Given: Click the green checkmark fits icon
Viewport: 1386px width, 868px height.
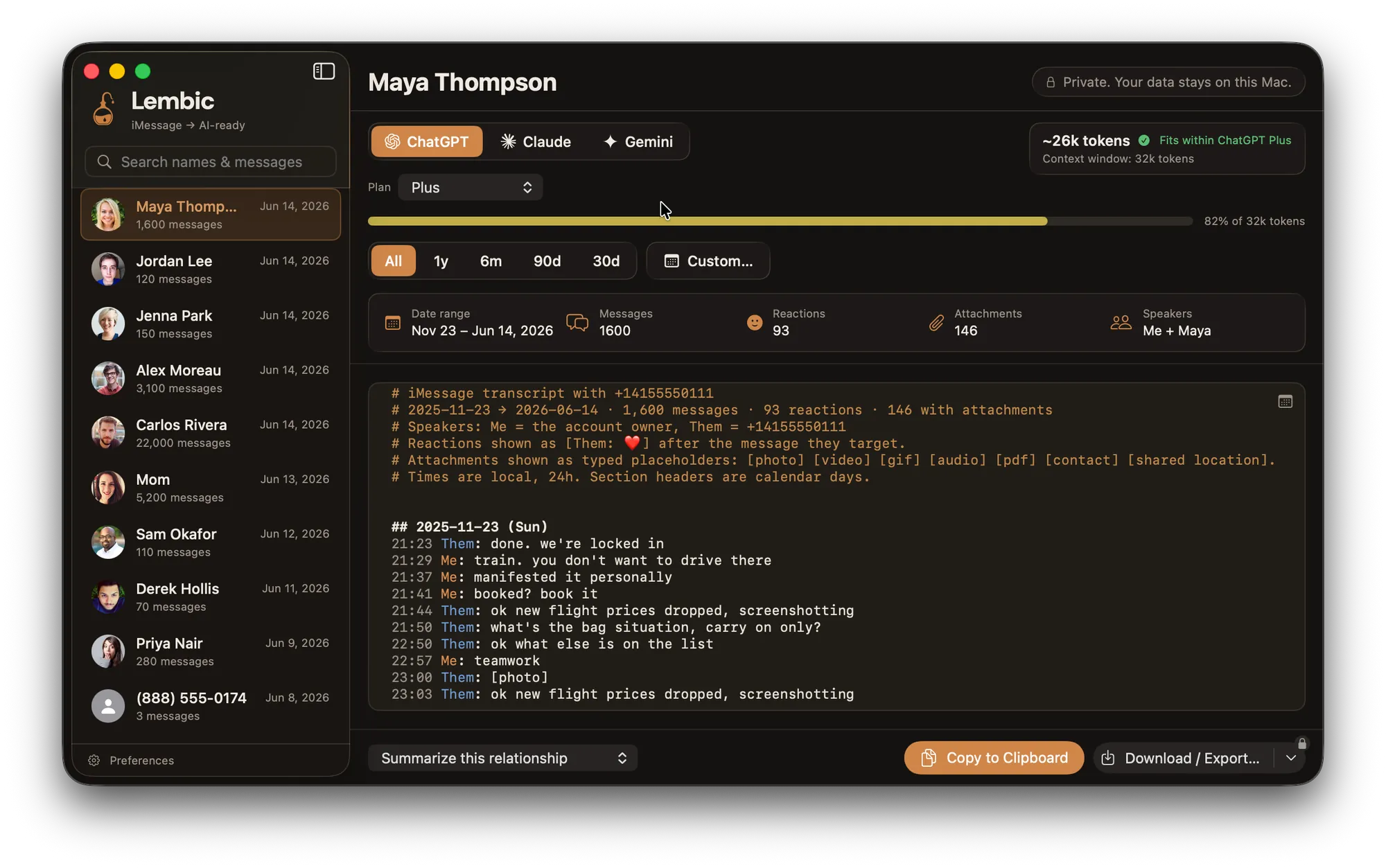Looking at the screenshot, I should pos(1144,140).
